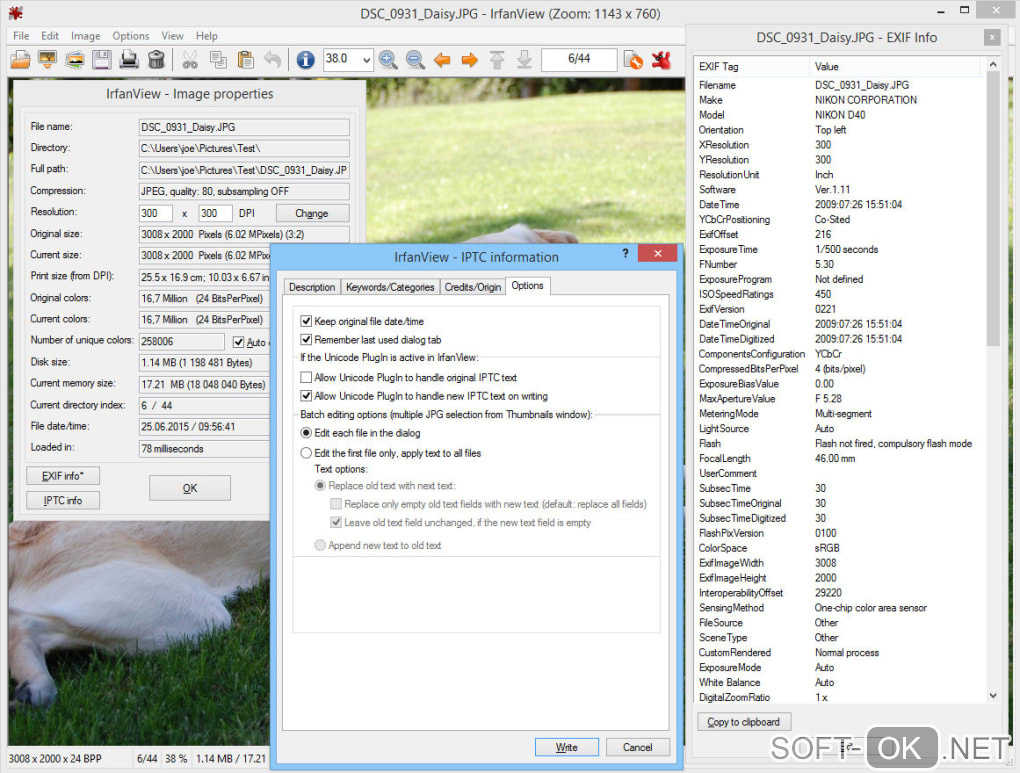Click the EXIF info* button
Viewport: 1020px width, 773px height.
tap(63, 475)
